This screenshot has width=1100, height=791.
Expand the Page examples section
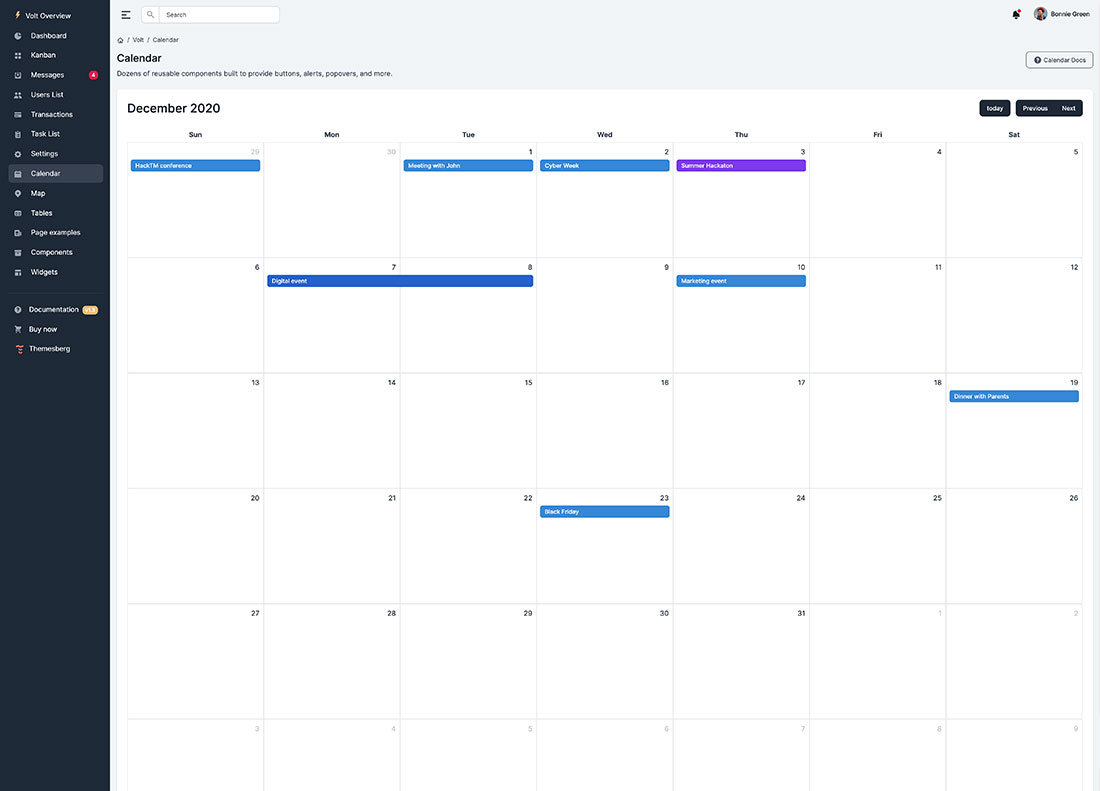17,232
